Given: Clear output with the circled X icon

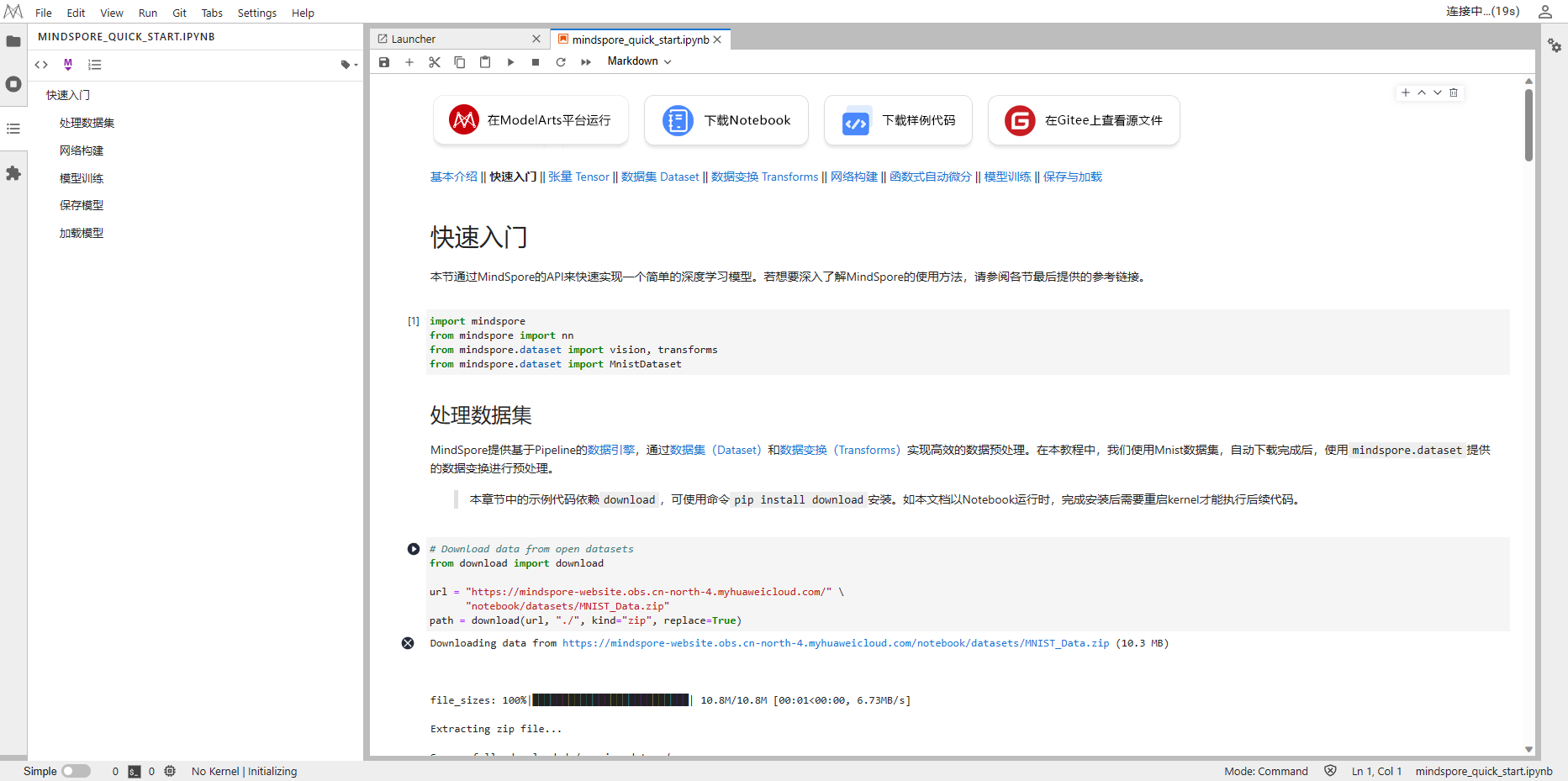Looking at the screenshot, I should coord(408,643).
